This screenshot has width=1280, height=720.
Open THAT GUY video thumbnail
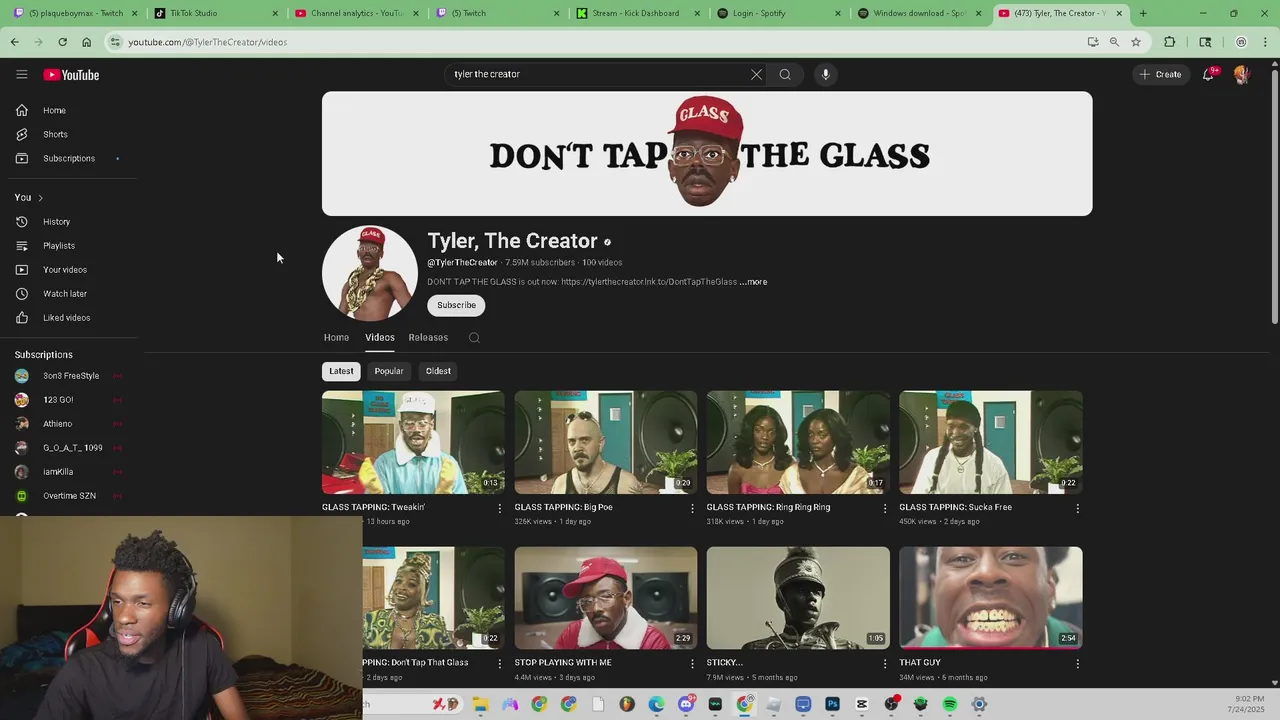(x=990, y=598)
